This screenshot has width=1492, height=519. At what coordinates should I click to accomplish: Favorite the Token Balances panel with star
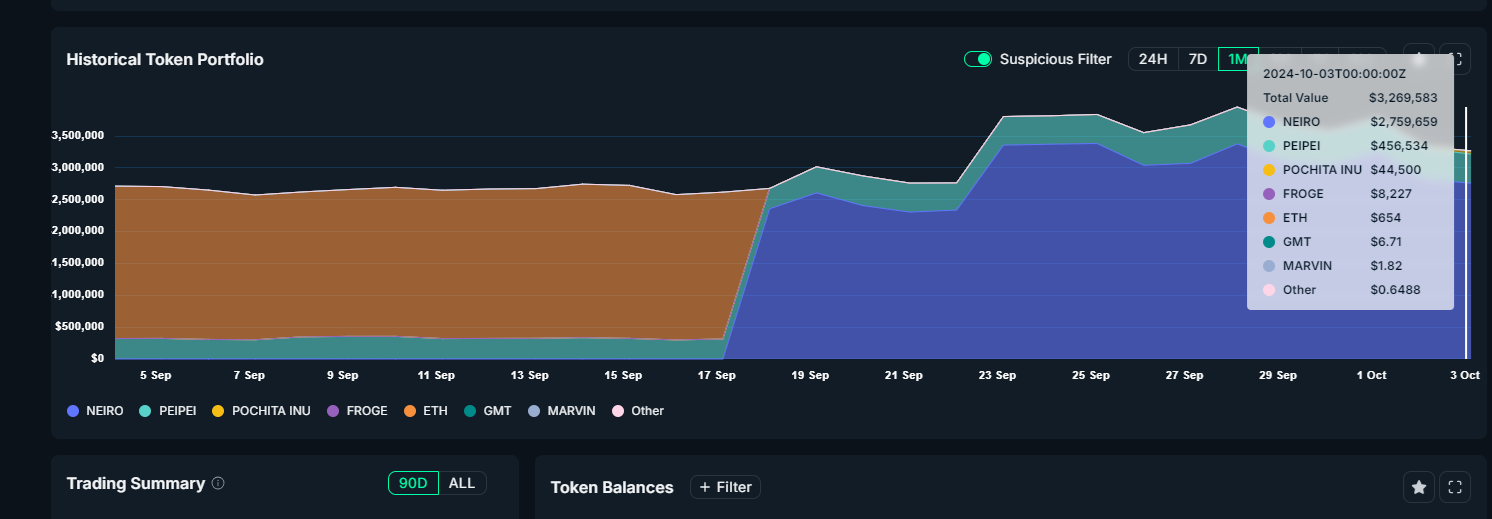tap(1418, 487)
